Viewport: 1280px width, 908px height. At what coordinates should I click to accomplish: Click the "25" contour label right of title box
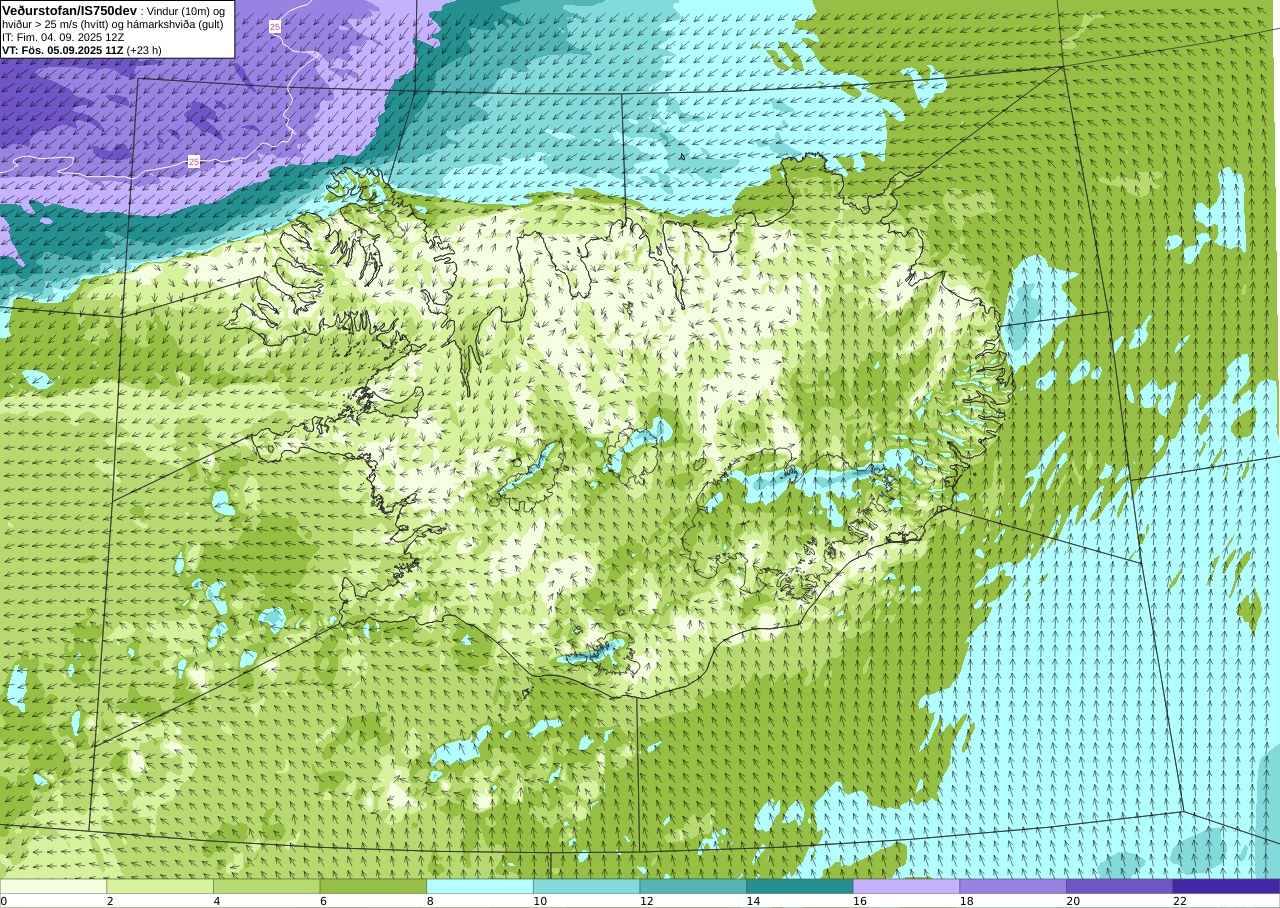click(275, 27)
